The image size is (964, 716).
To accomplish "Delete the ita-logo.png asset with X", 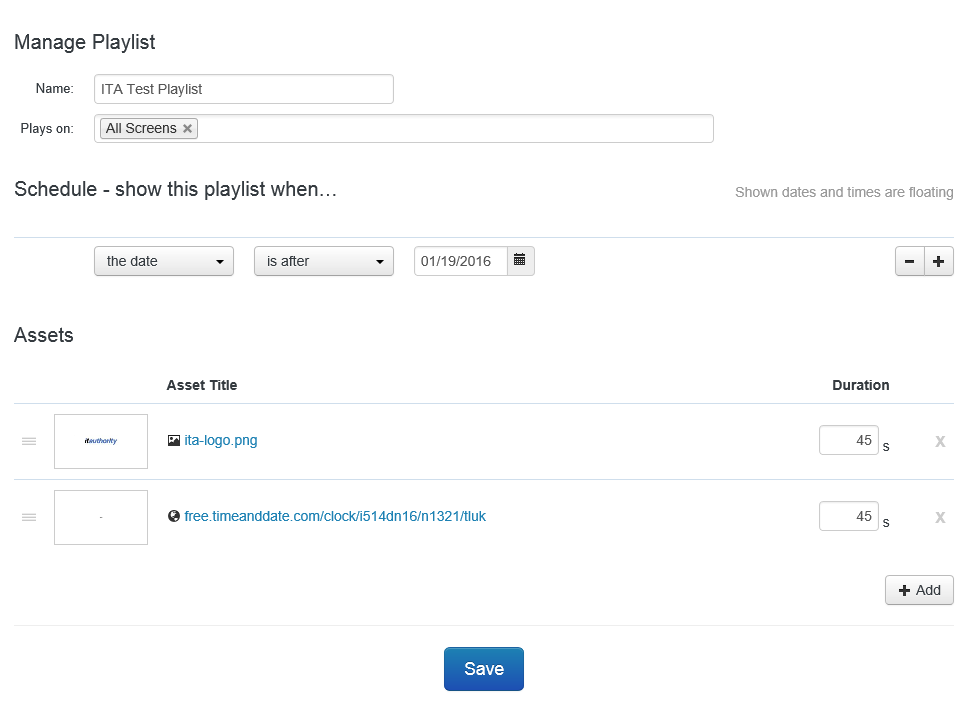I will (x=940, y=441).
